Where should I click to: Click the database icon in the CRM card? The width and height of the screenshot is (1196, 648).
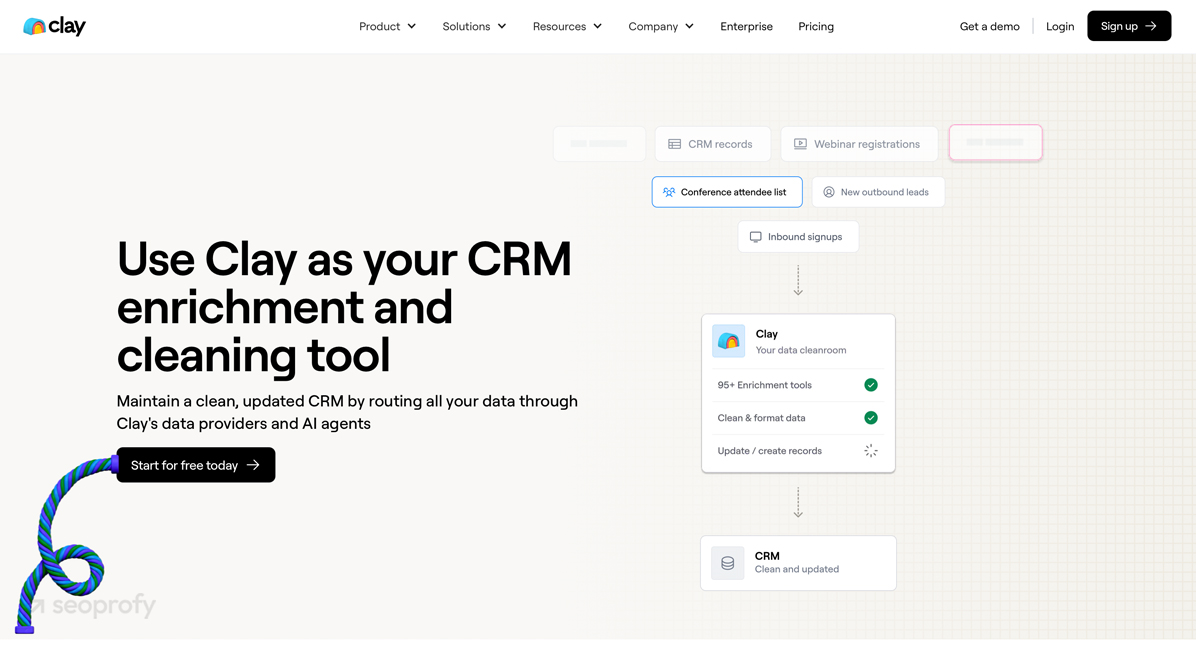728,563
